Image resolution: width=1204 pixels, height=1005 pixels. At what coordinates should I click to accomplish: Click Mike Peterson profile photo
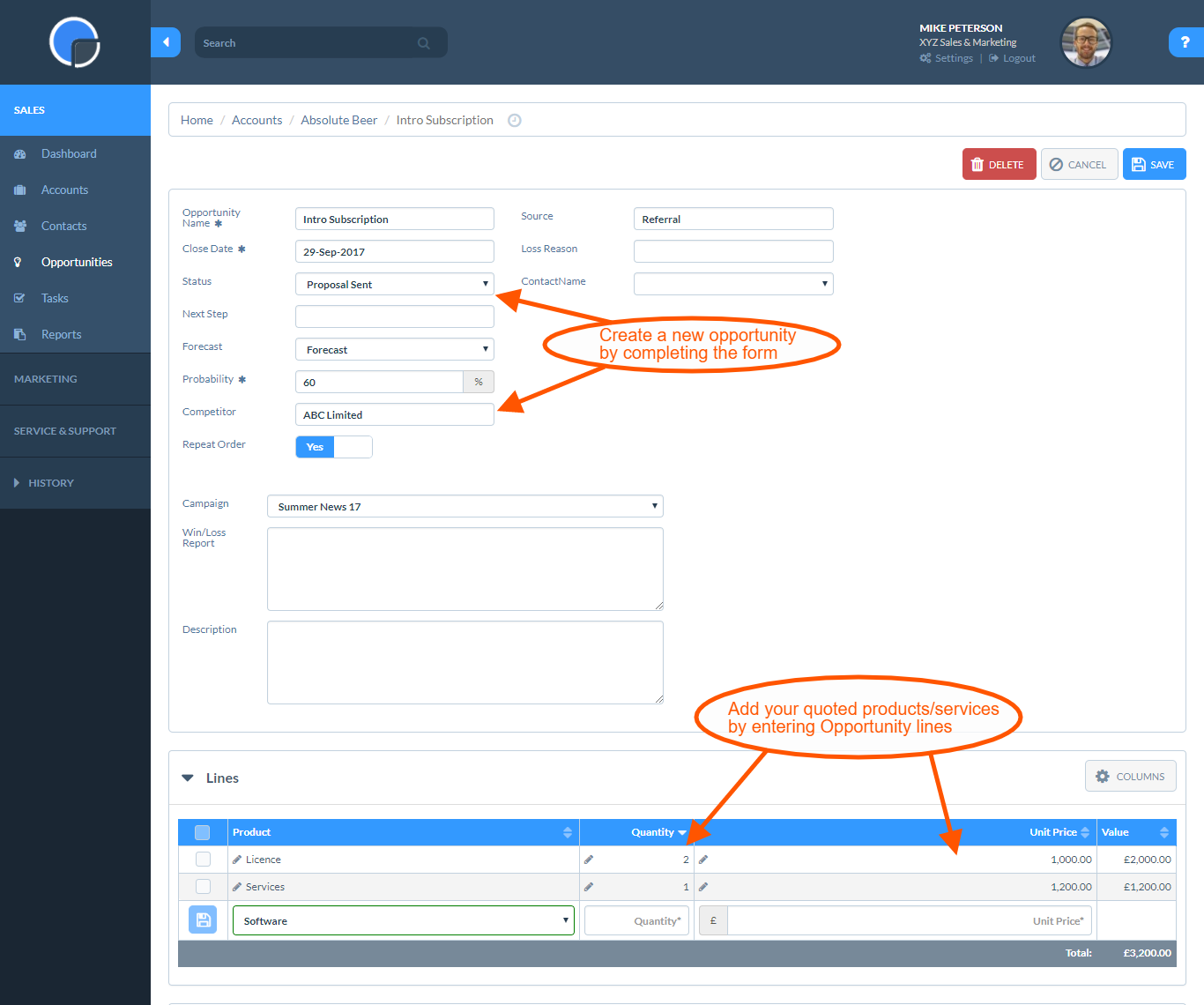(1086, 42)
